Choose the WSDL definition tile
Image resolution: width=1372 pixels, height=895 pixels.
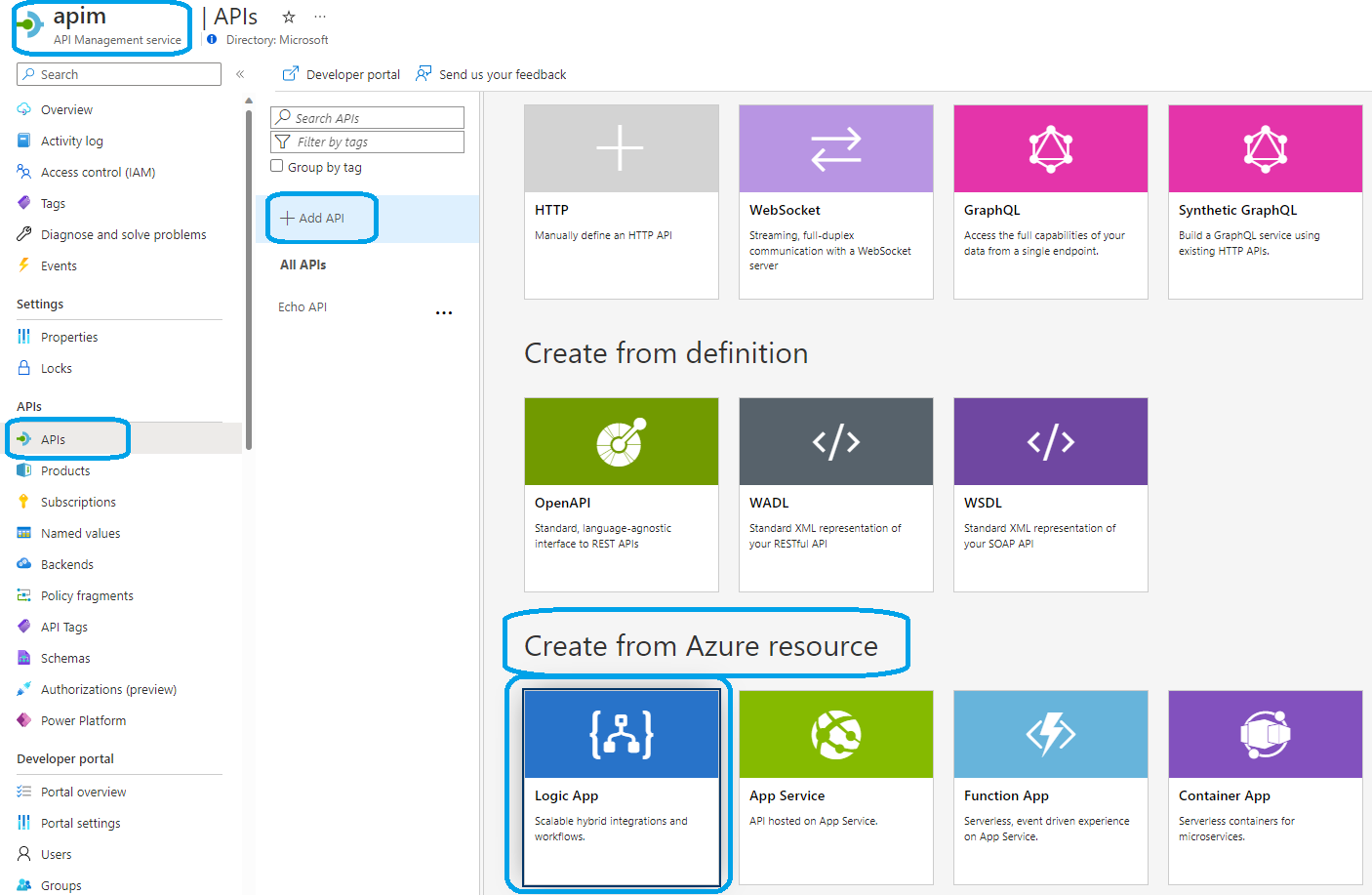click(1051, 495)
